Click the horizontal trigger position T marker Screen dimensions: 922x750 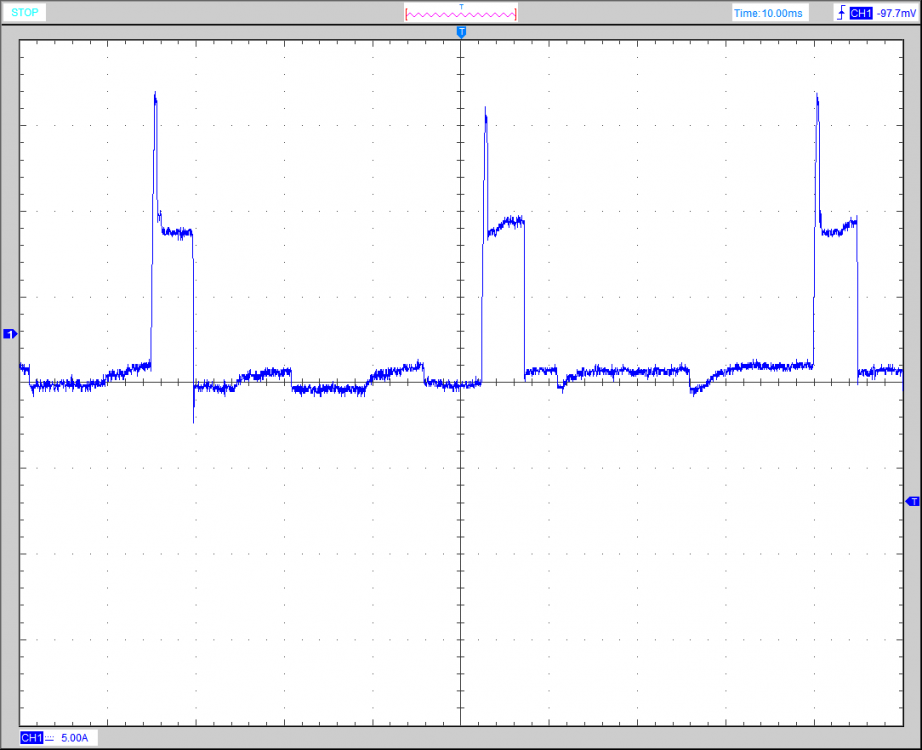[461, 33]
